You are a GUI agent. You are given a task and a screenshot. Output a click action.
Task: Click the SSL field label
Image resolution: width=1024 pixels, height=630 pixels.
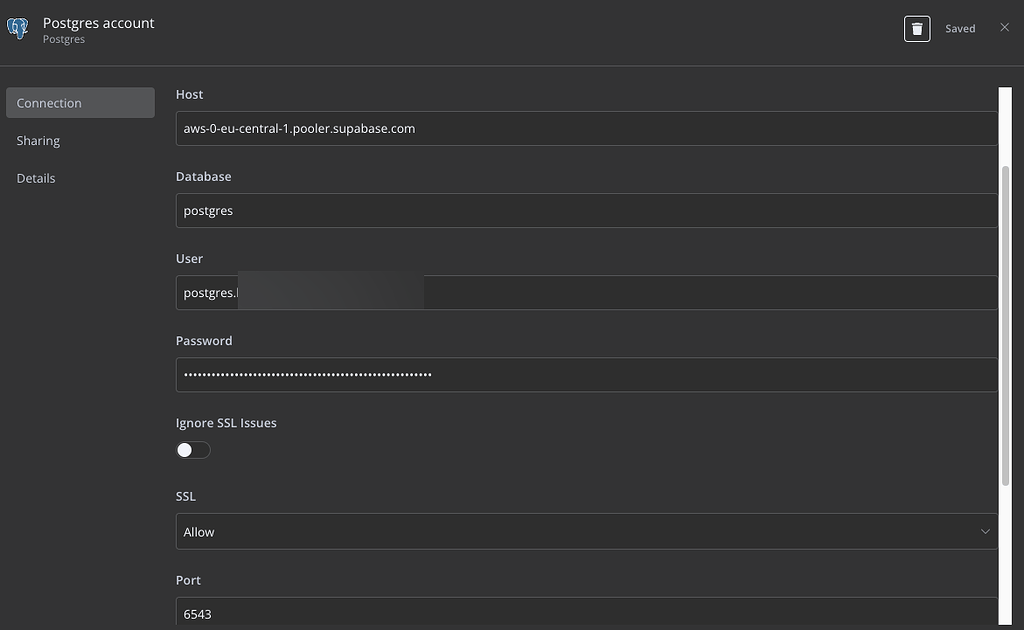point(186,496)
